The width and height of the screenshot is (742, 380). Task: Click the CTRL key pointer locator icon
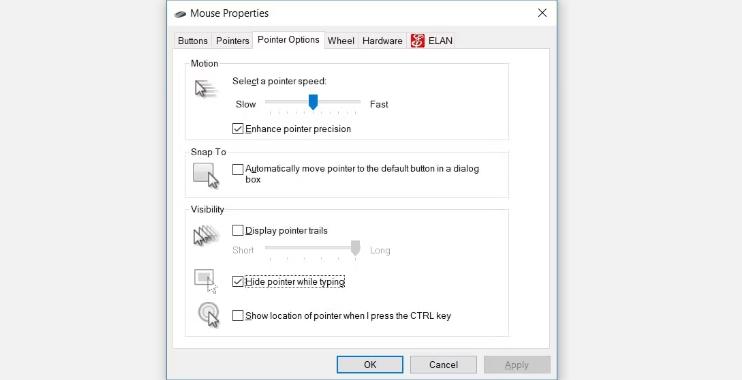click(x=209, y=315)
